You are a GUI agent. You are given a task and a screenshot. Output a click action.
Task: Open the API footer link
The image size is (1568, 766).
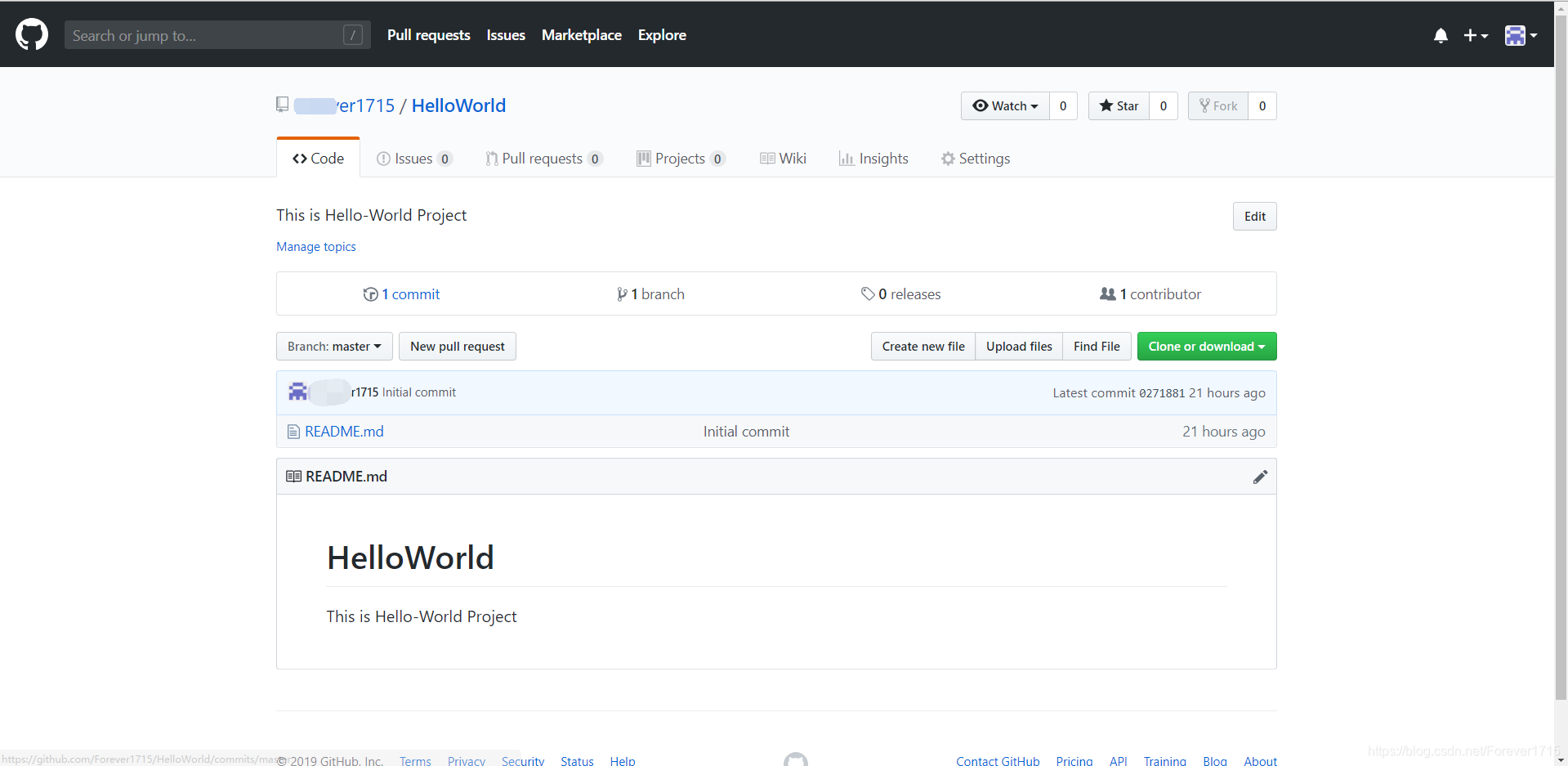(1118, 760)
